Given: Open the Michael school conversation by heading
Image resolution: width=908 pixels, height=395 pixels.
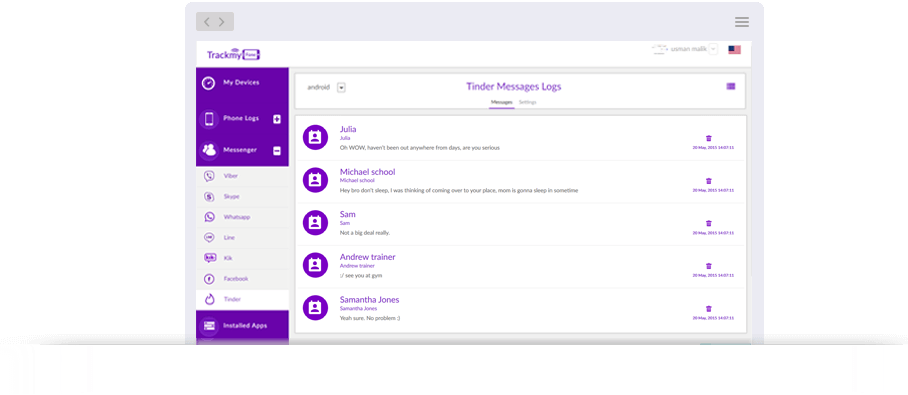Looking at the screenshot, I should (x=368, y=172).
